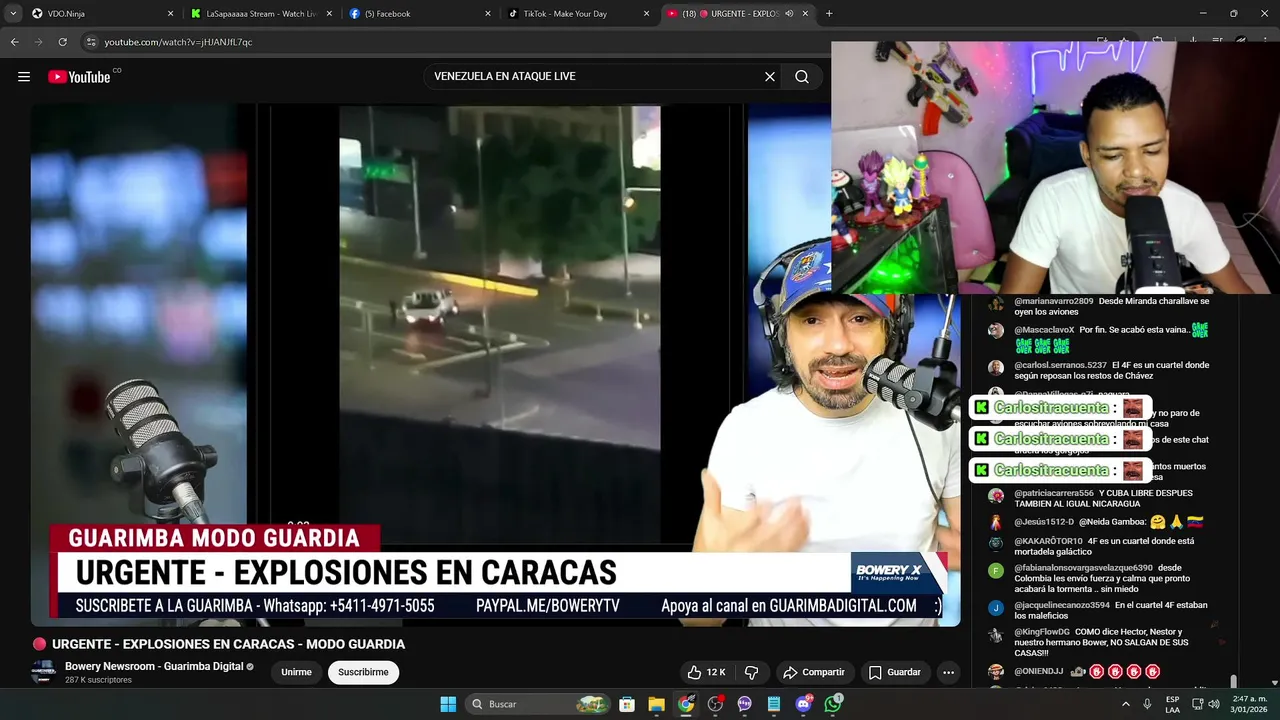Switch the ESP LAA input language
This screenshot has height=720, width=1280.
(1172, 704)
